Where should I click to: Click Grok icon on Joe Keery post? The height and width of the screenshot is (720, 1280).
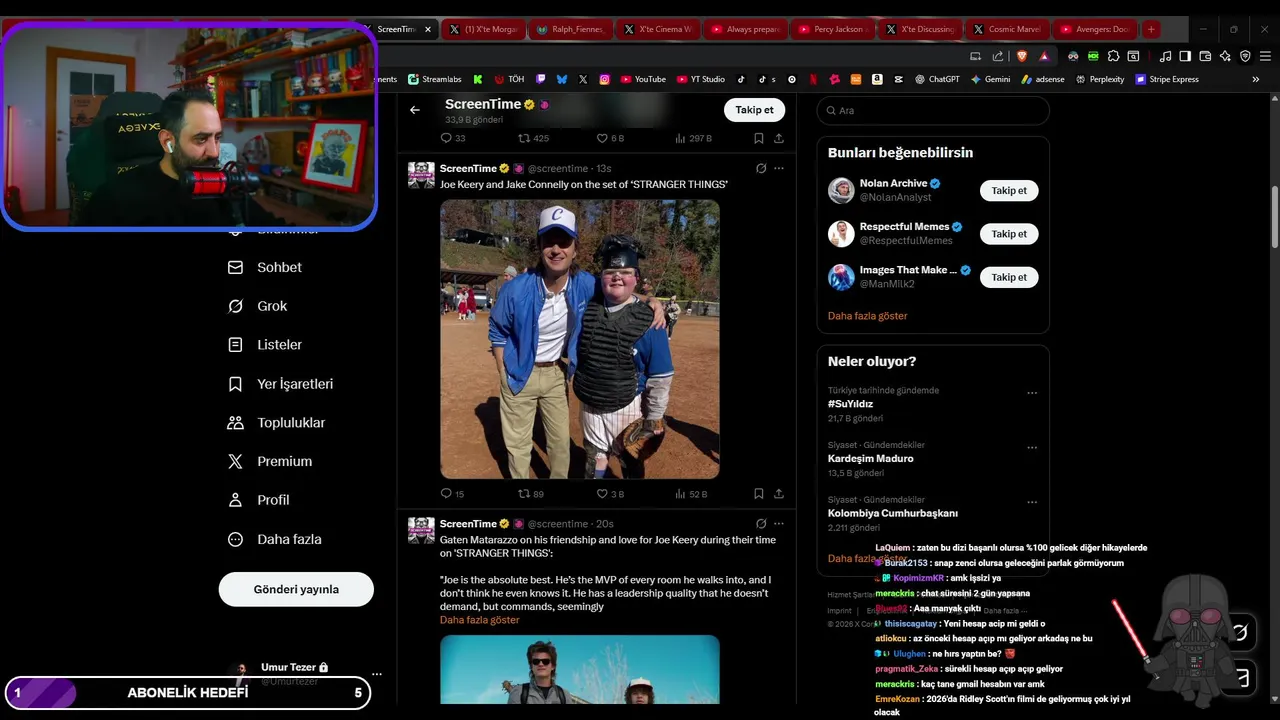pyautogui.click(x=761, y=168)
